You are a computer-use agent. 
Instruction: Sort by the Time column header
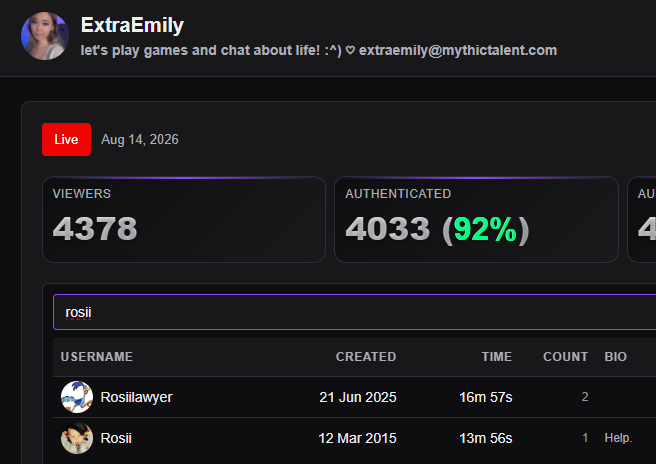click(x=497, y=356)
